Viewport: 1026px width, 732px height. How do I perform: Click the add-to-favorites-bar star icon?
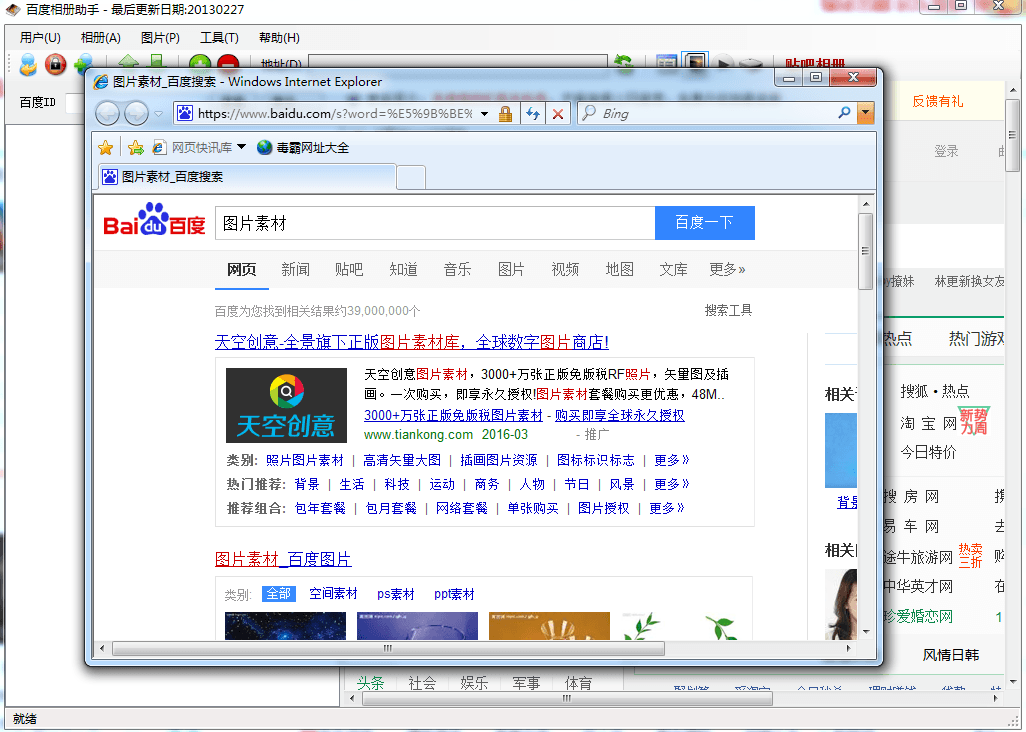[135, 148]
